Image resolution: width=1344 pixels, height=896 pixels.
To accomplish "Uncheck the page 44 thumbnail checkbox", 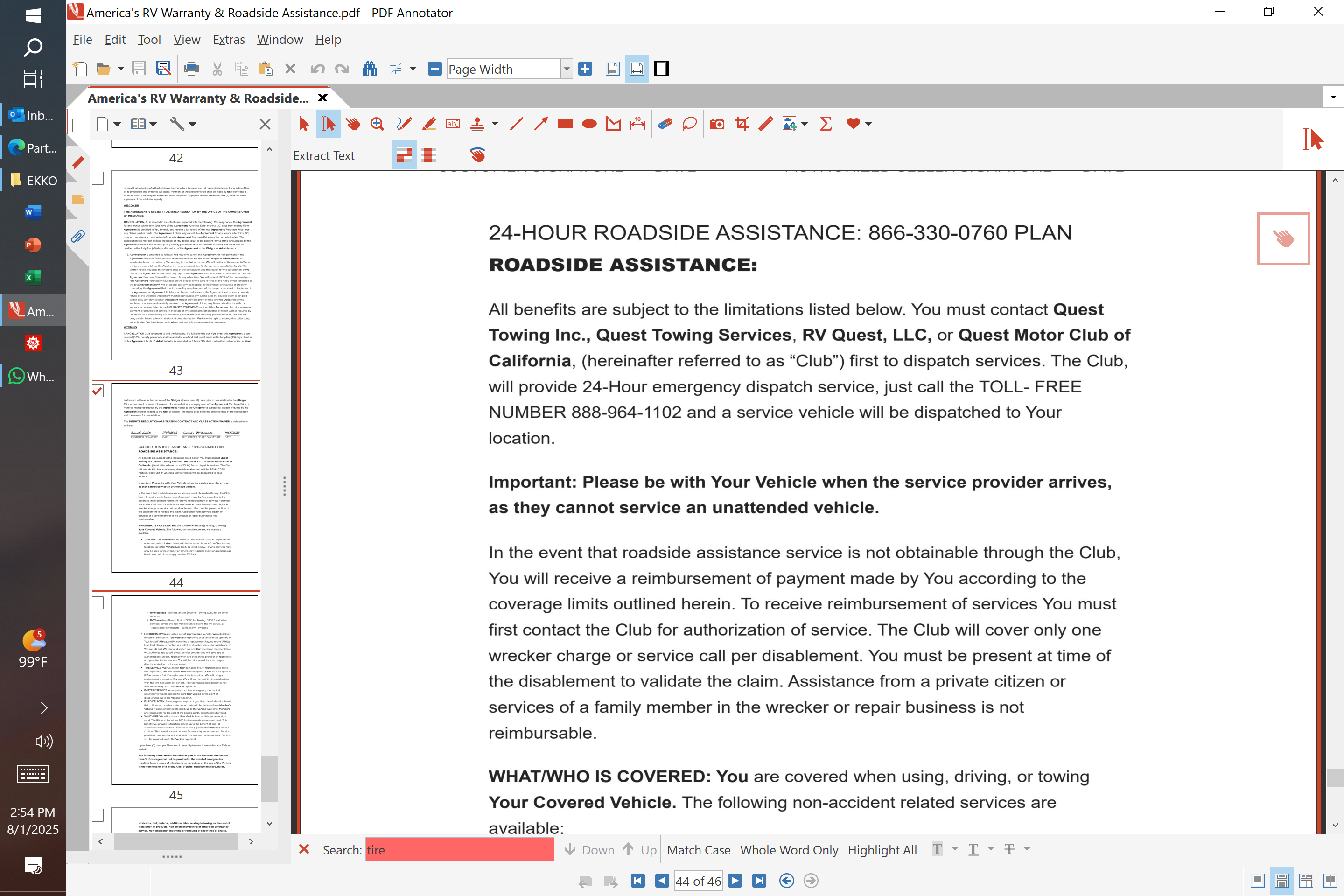I will click(98, 392).
